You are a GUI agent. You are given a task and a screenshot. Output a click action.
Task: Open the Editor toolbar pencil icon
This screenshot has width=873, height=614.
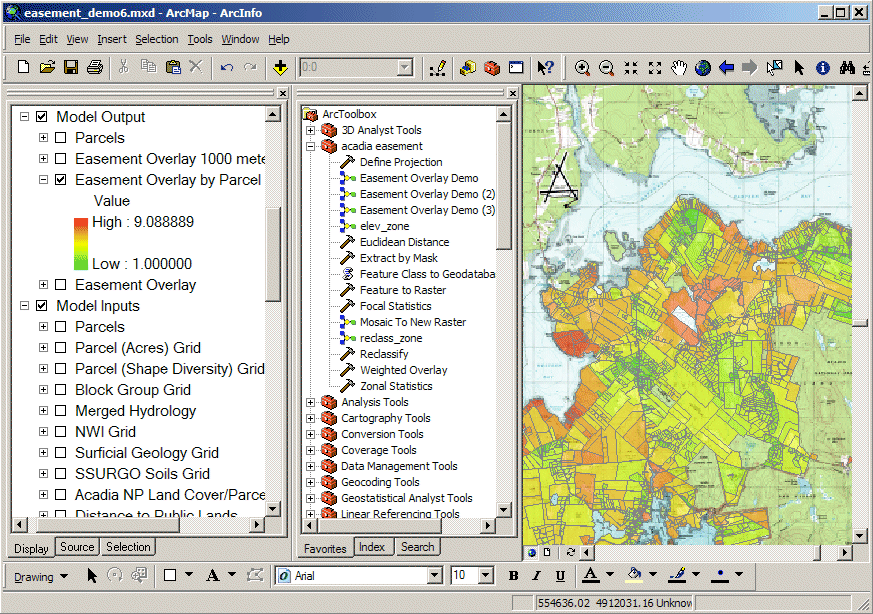(438, 67)
